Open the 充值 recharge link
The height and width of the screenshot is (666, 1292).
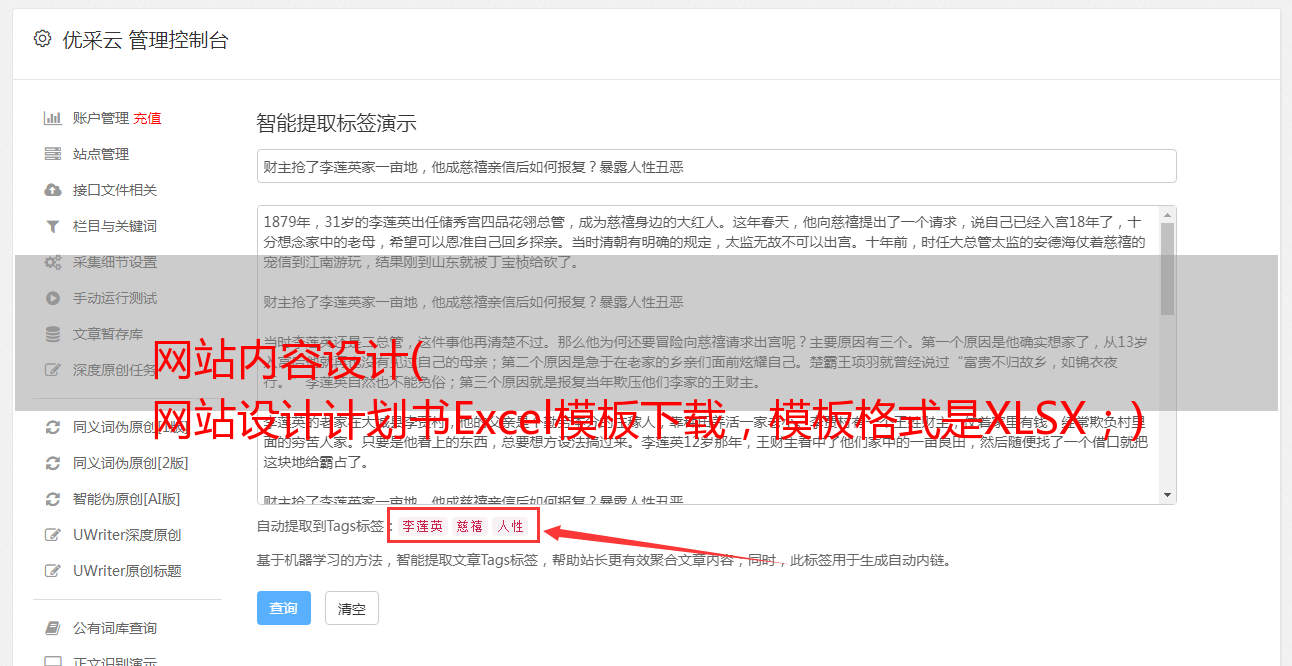pos(147,118)
